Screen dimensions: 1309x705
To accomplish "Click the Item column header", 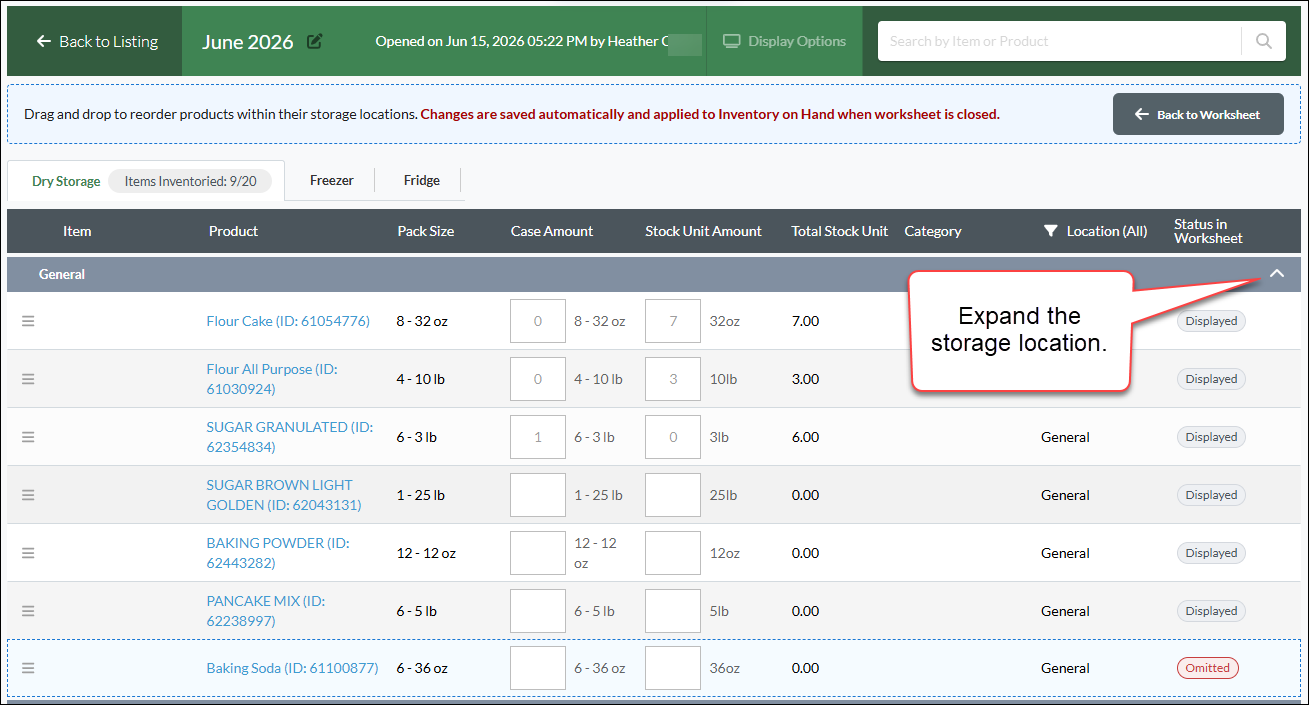I will click(x=77, y=231).
